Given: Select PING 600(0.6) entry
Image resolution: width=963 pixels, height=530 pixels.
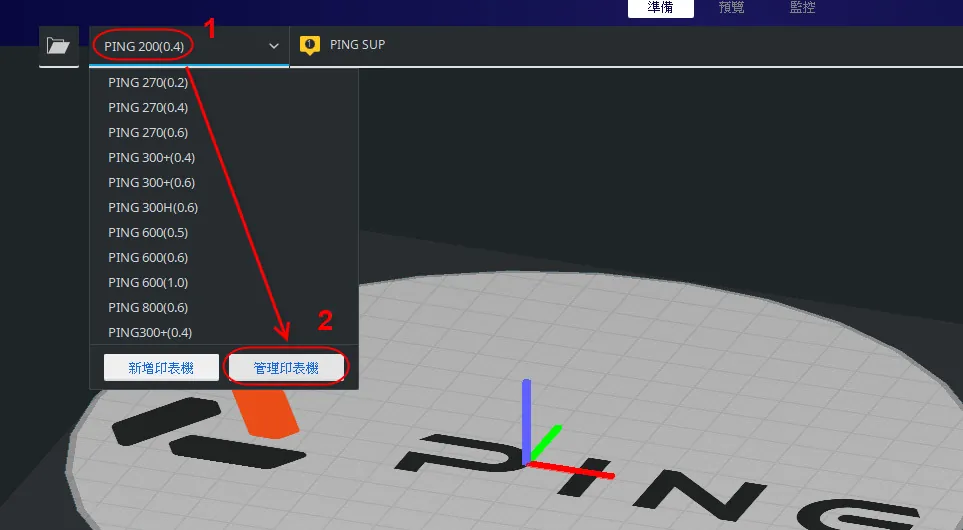Looking at the screenshot, I should pos(224,258).
